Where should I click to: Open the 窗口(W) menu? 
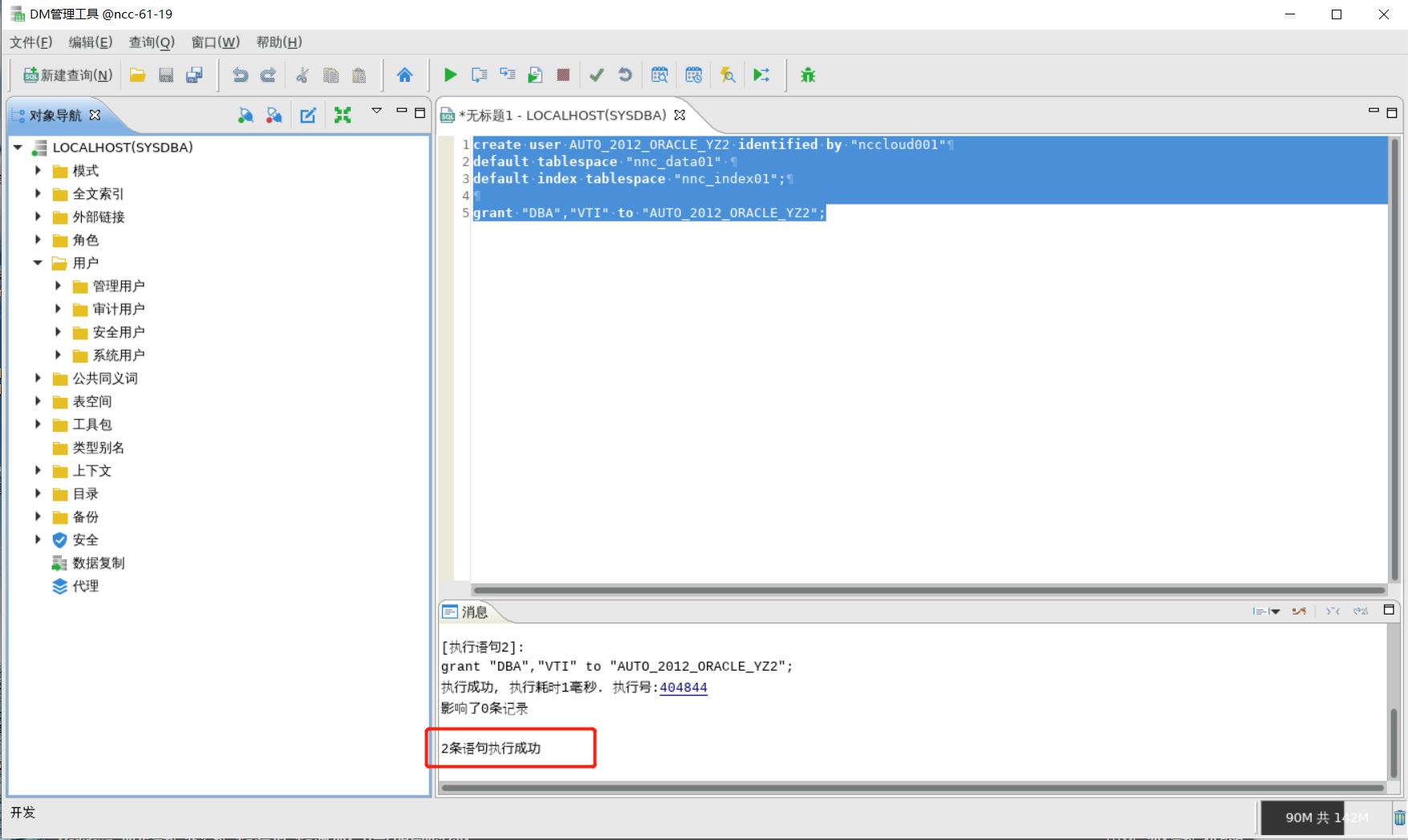(x=215, y=42)
